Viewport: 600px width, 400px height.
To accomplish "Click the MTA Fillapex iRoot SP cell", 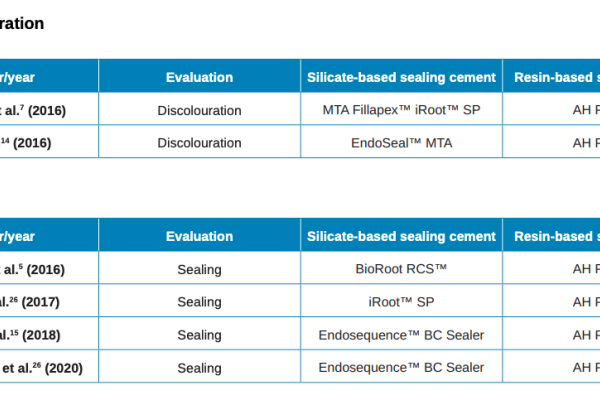I will coord(401,110).
